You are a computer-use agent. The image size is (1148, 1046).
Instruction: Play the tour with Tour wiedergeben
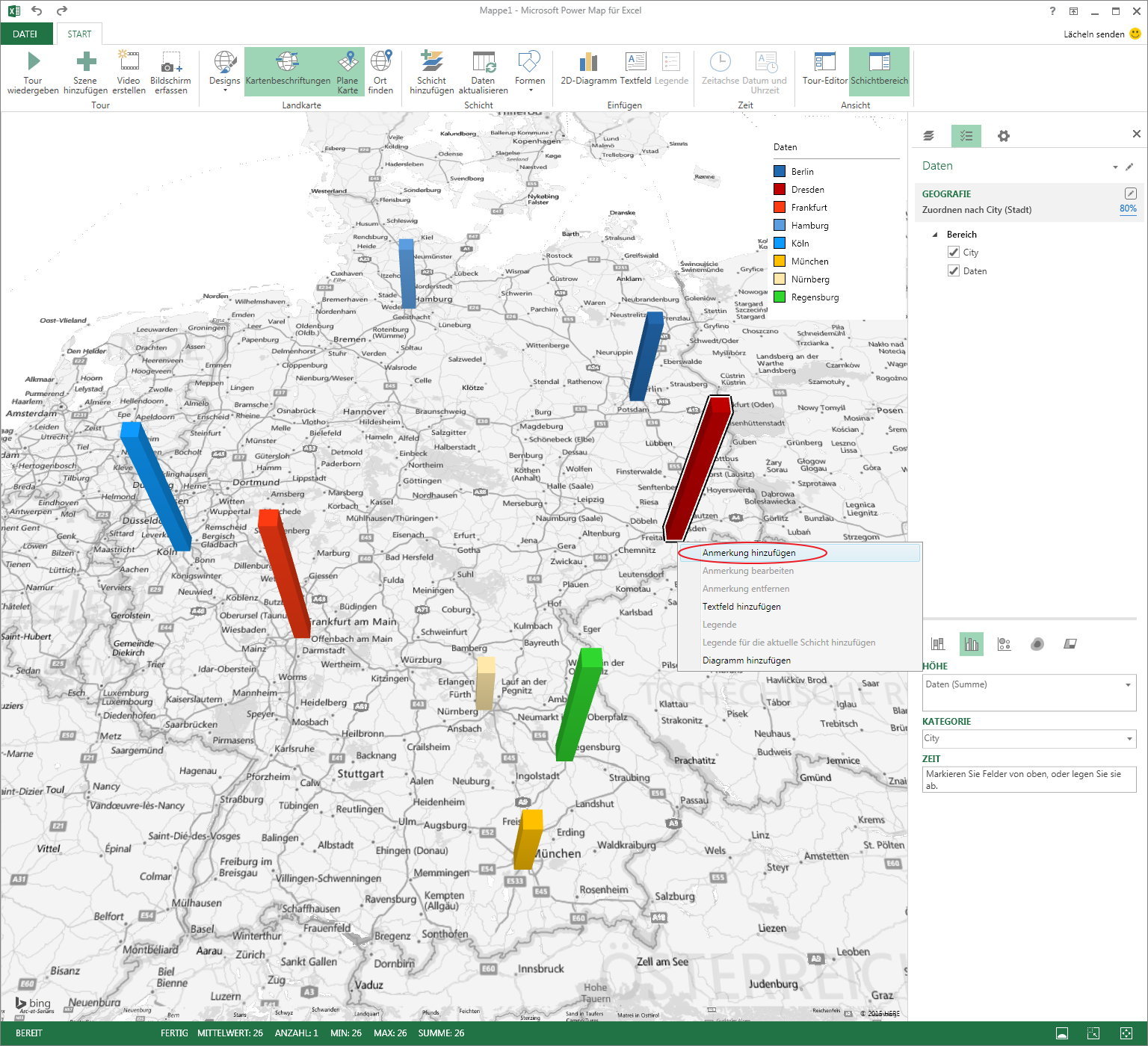point(33,72)
